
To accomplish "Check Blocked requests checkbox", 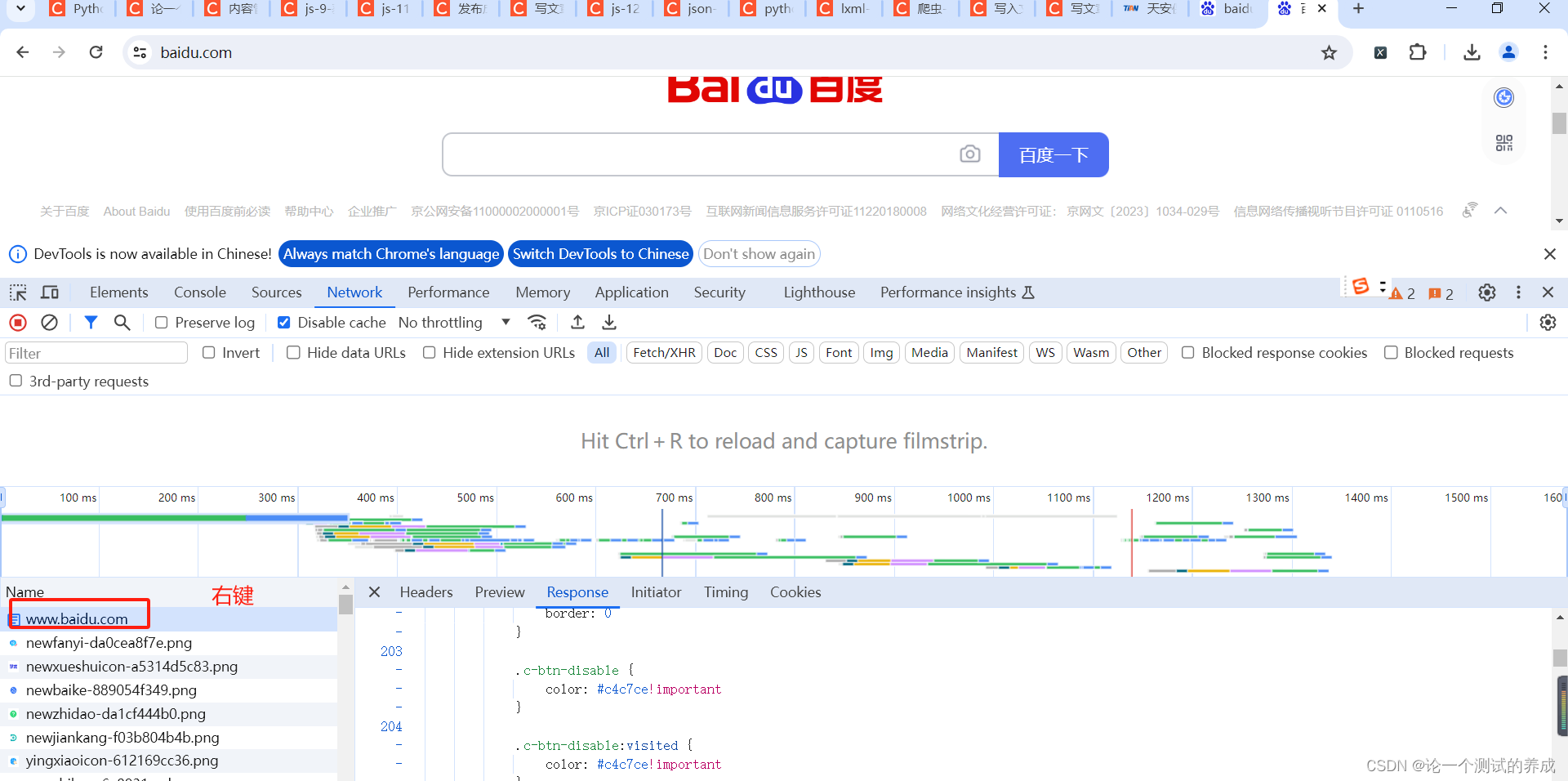I will pos(1391,353).
